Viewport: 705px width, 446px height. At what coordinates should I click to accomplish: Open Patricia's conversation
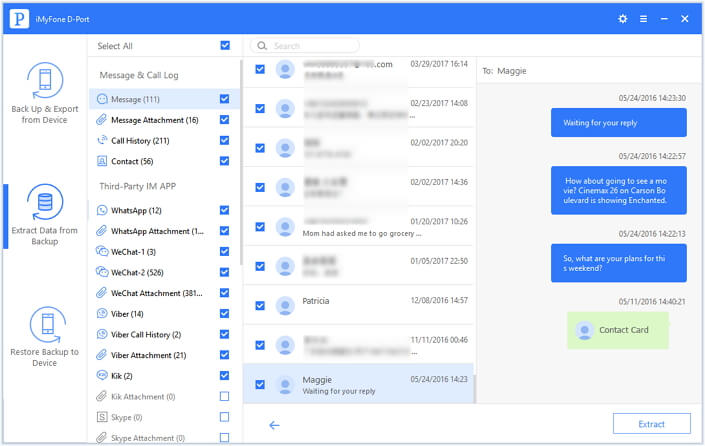[x=358, y=305]
